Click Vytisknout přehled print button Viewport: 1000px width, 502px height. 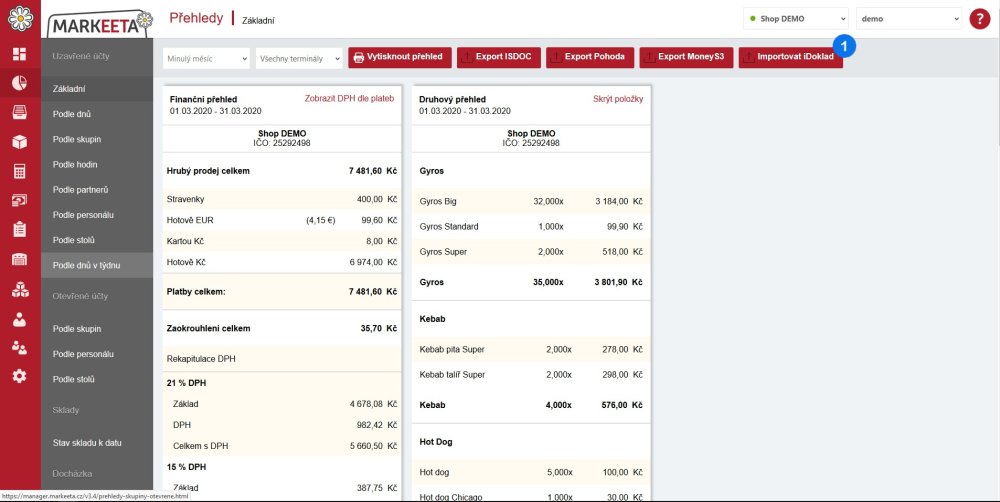400,57
